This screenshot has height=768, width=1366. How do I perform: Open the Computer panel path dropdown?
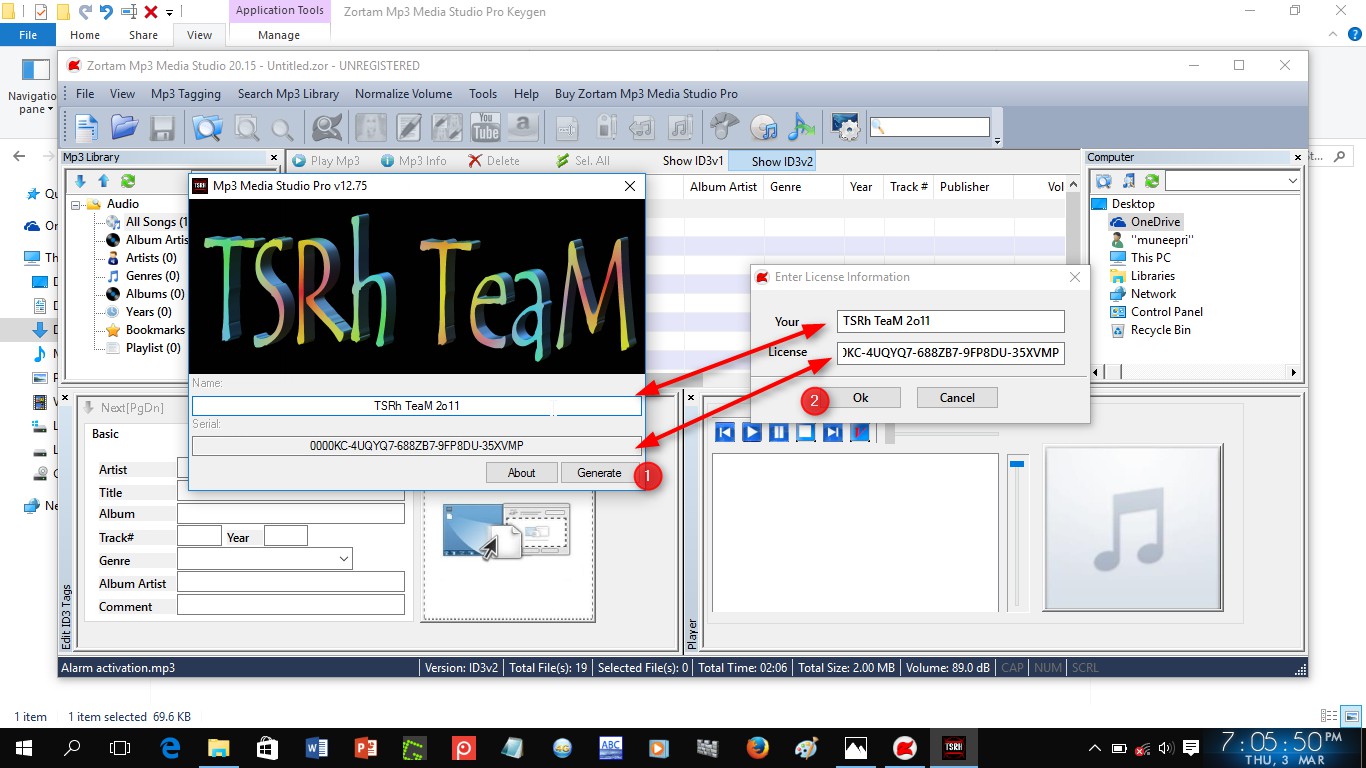coord(1292,181)
